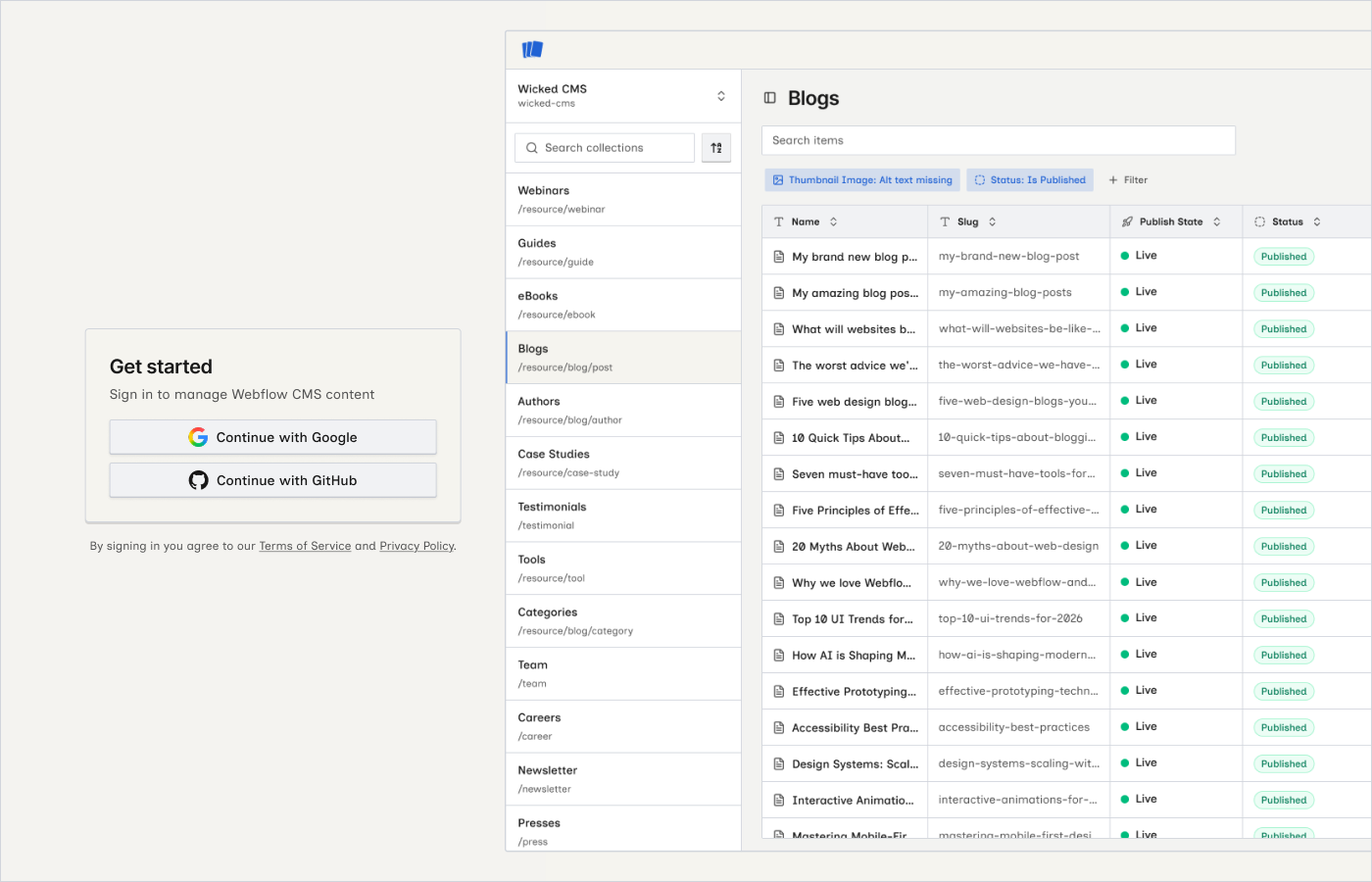Image resolution: width=1372 pixels, height=882 pixels.
Task: Click Status: Is Published filter chip
Action: (1030, 180)
